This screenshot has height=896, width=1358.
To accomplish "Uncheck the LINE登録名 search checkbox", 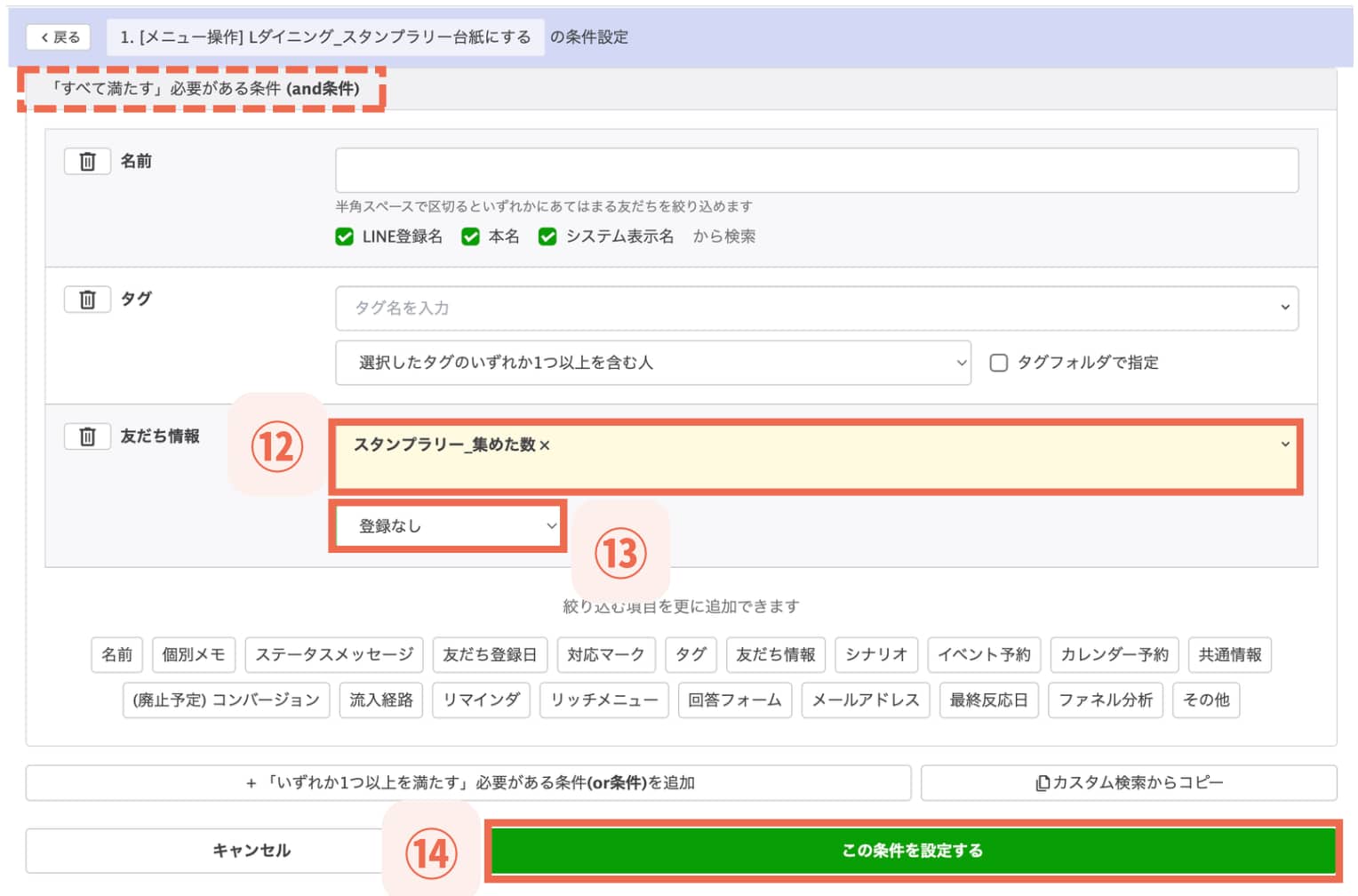I will [x=344, y=236].
